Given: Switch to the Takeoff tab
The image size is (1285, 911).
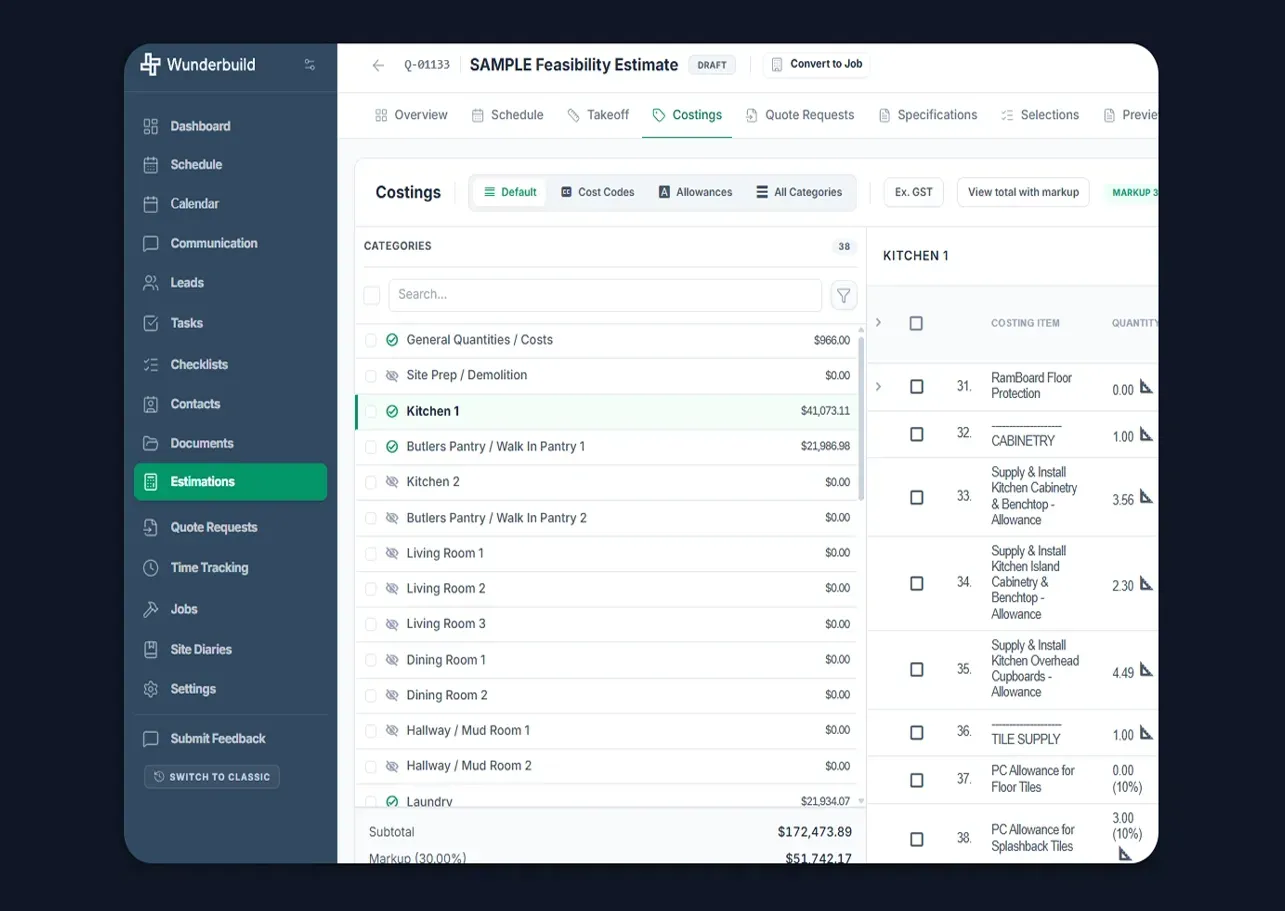Looking at the screenshot, I should coord(598,115).
